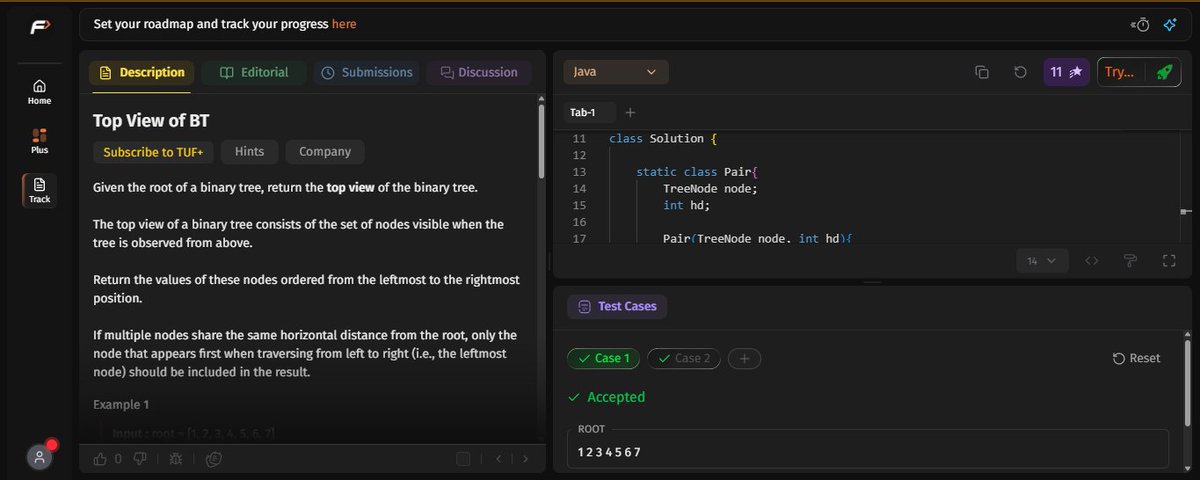The width and height of the screenshot is (1200, 480).
Task: Click the Company button
Action: pyautogui.click(x=325, y=152)
